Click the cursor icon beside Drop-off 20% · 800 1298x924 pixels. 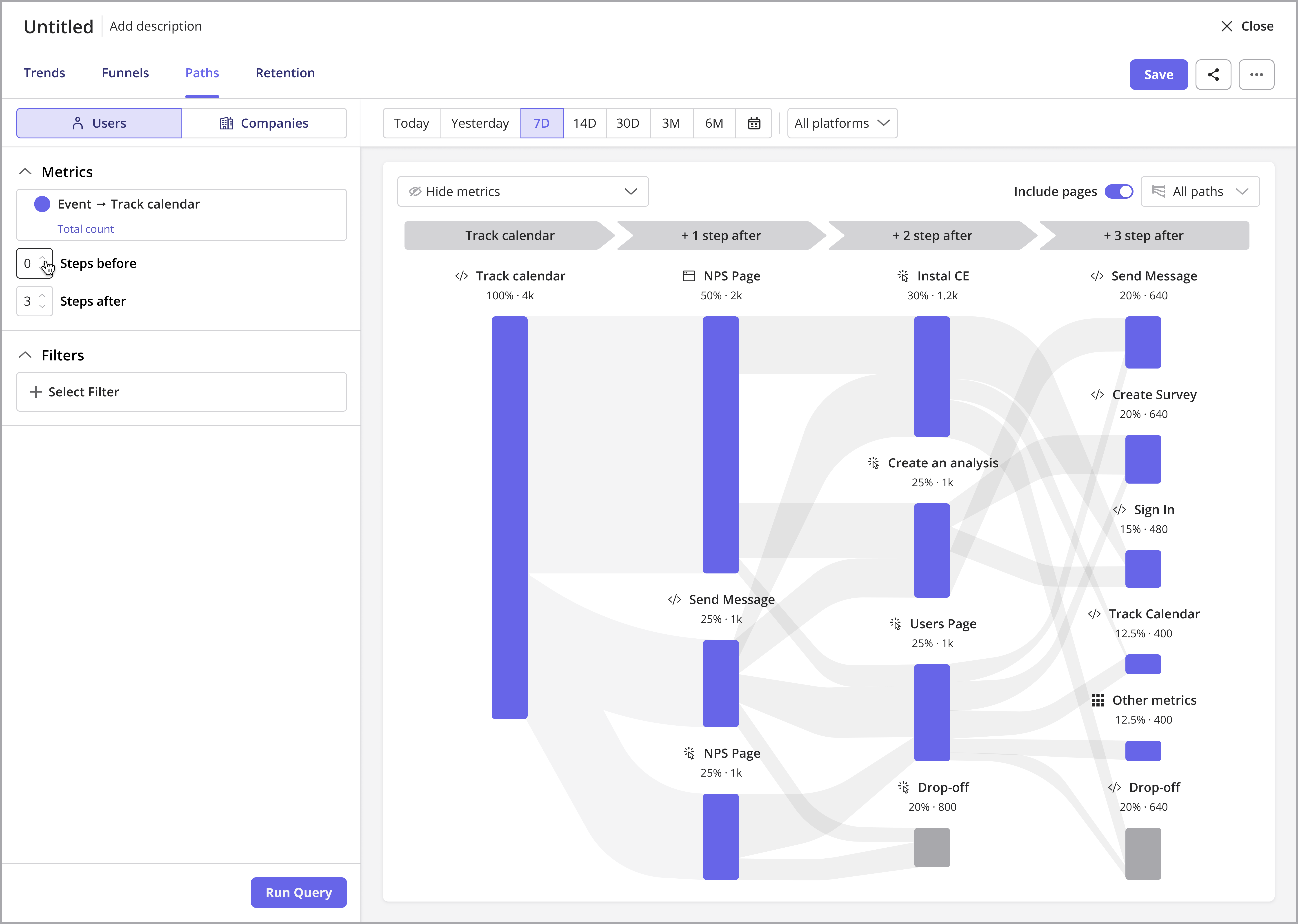[x=904, y=787]
